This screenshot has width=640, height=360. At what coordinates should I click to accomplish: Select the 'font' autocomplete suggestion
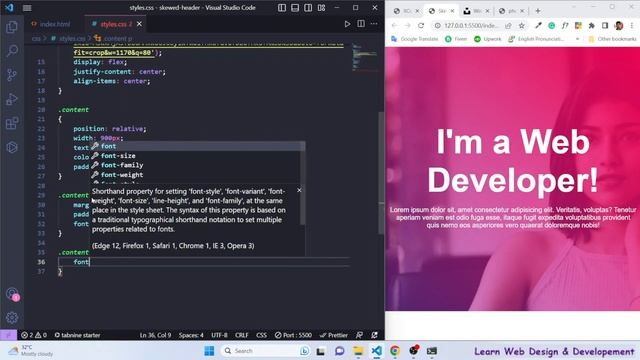tap(197, 146)
